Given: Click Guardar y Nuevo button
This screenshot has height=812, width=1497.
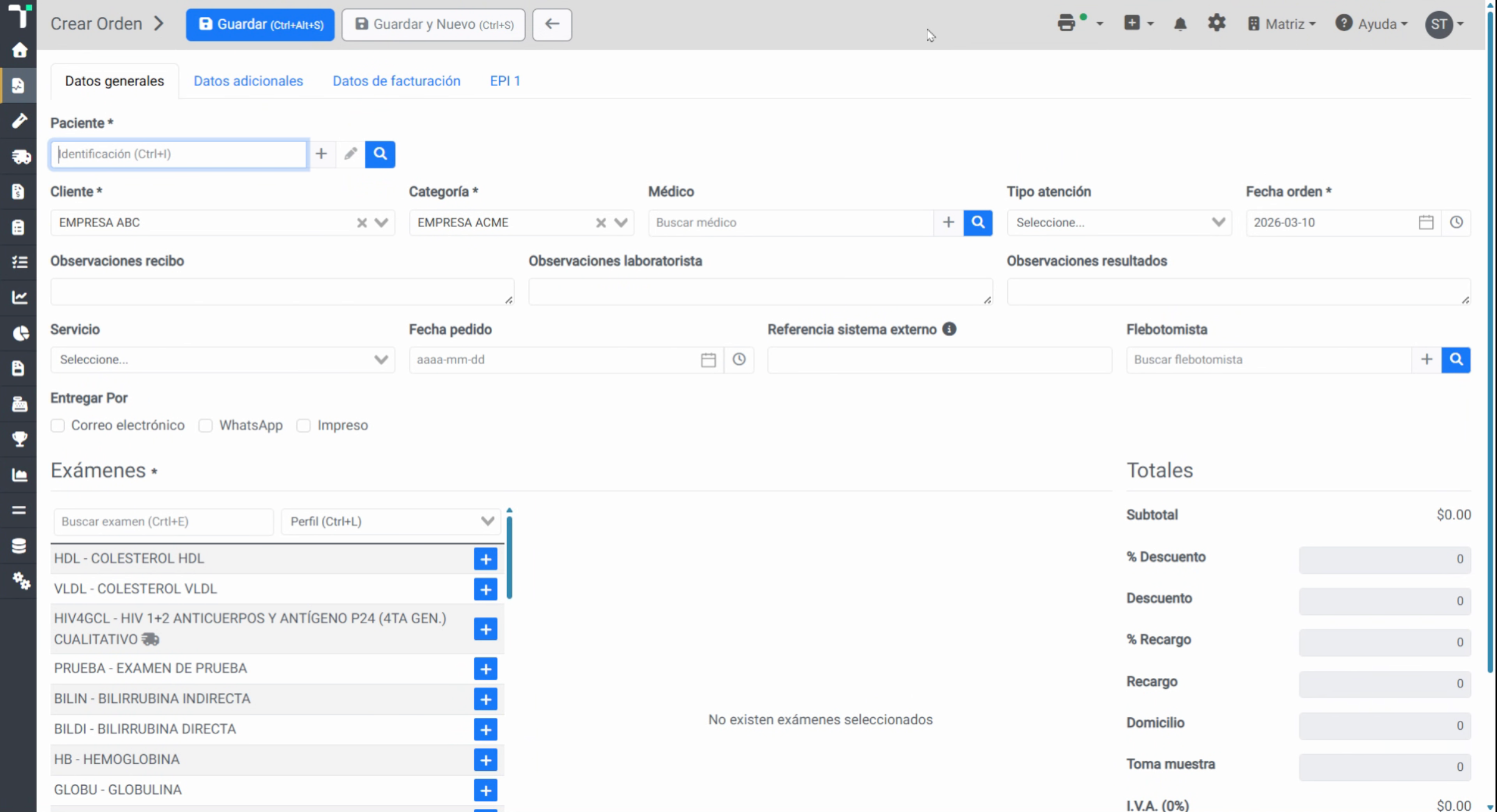Looking at the screenshot, I should coord(434,24).
